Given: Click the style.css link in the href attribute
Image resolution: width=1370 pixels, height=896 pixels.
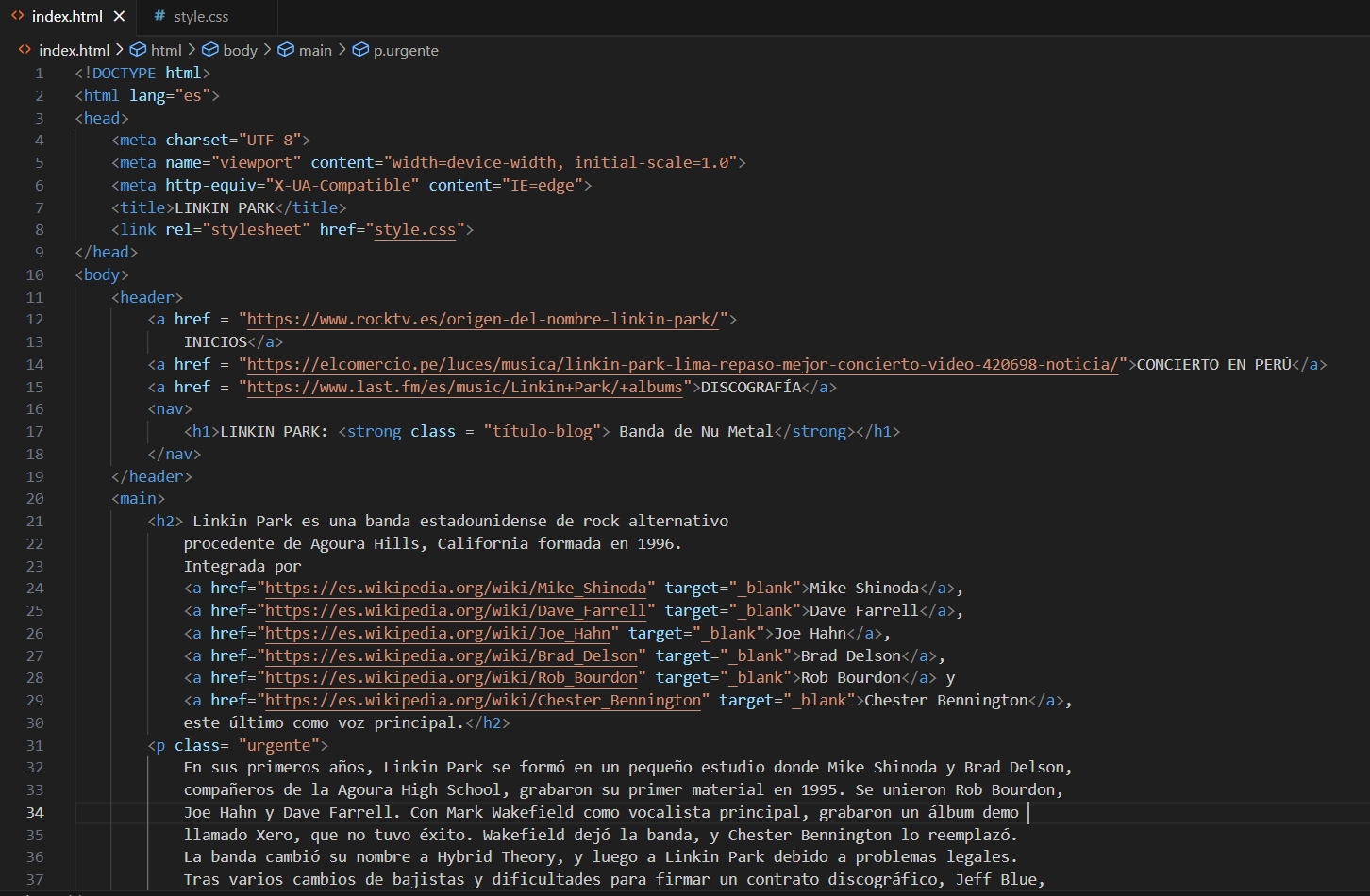Looking at the screenshot, I should pos(415,230).
